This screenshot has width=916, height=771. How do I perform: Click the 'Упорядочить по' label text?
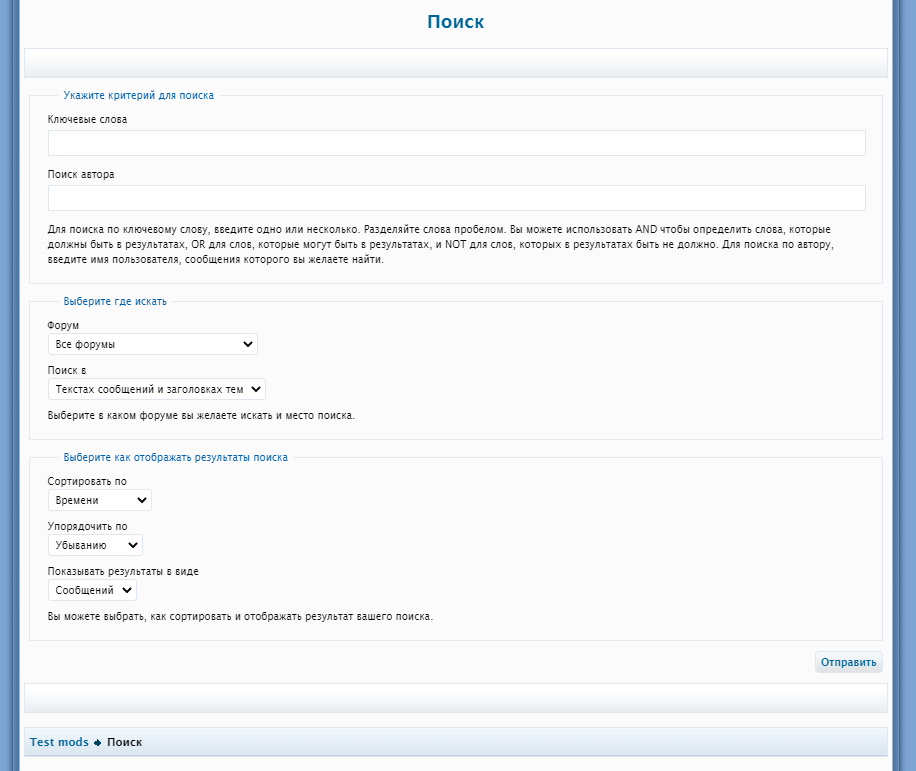point(87,526)
